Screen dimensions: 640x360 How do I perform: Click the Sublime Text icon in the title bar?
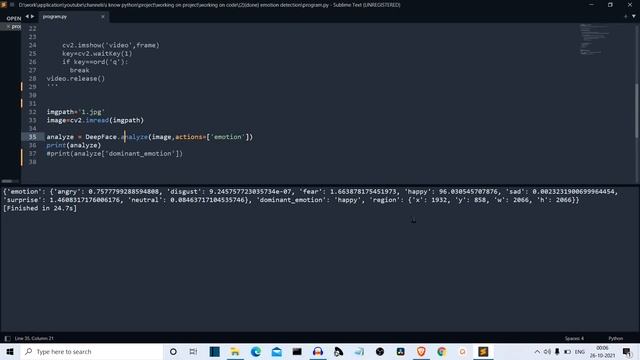pos(4,5)
